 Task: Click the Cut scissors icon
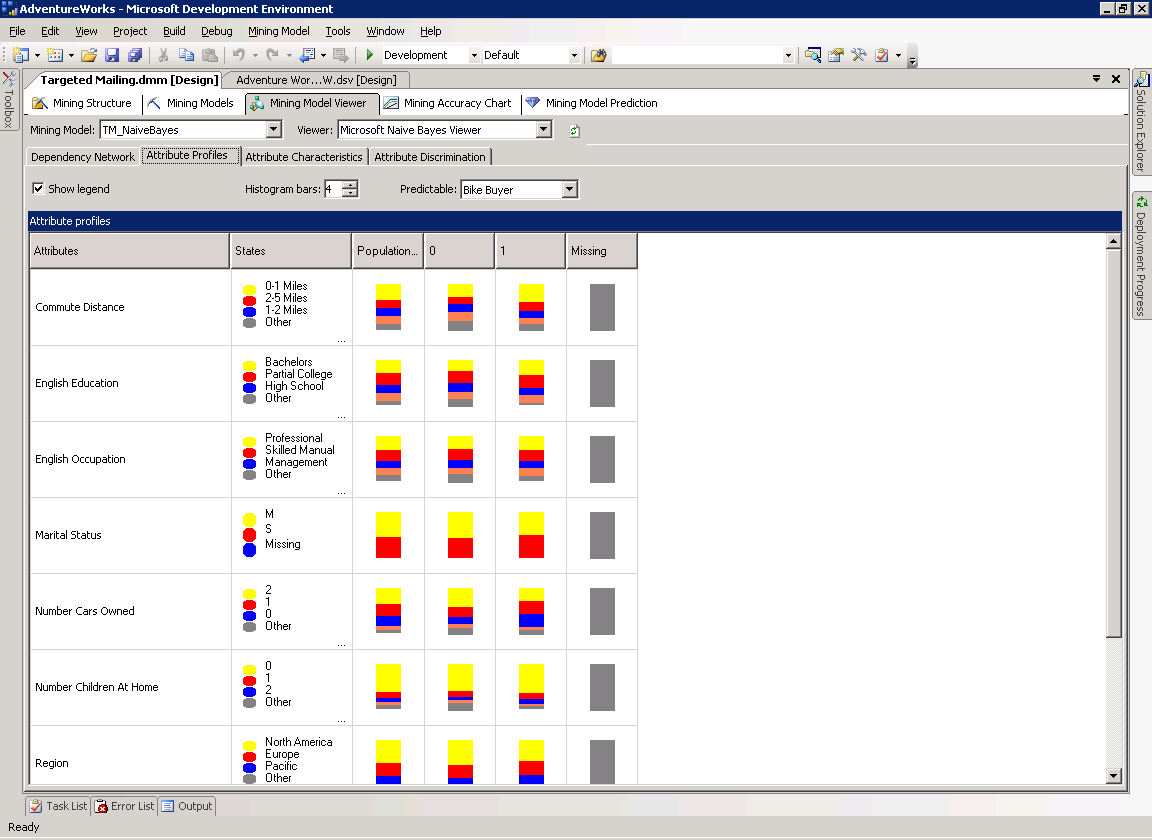click(163, 55)
